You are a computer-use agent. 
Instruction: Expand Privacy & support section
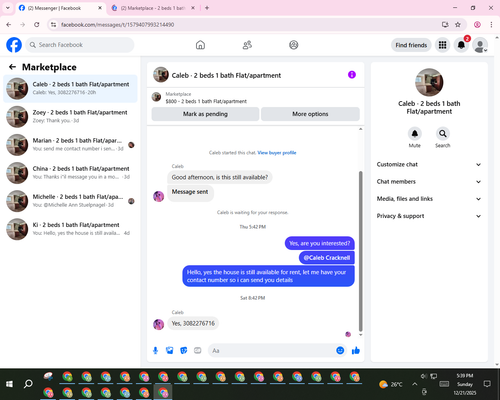pos(429,216)
